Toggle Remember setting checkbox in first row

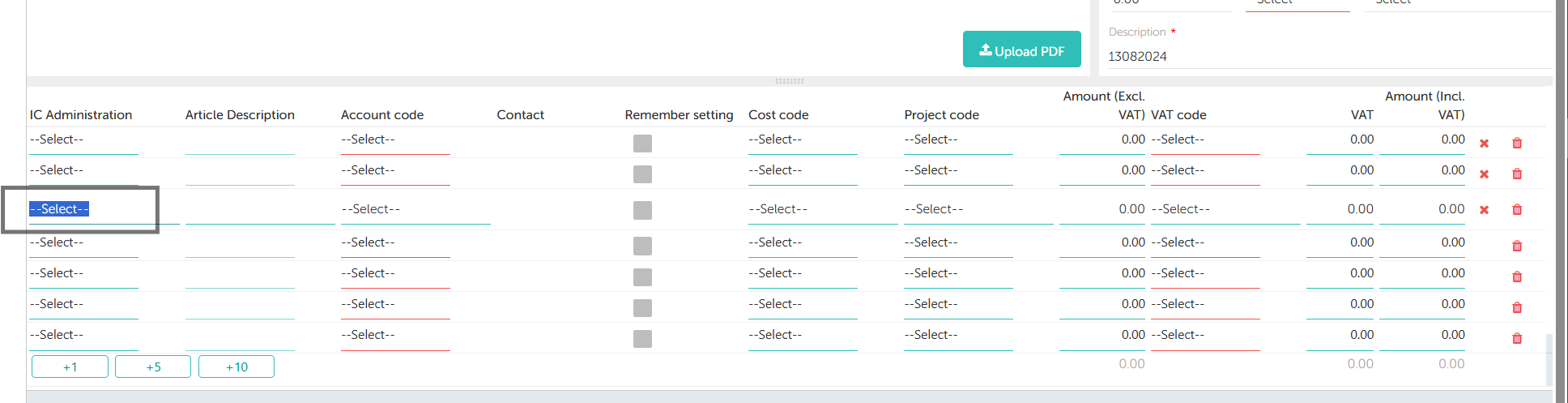[x=642, y=144]
